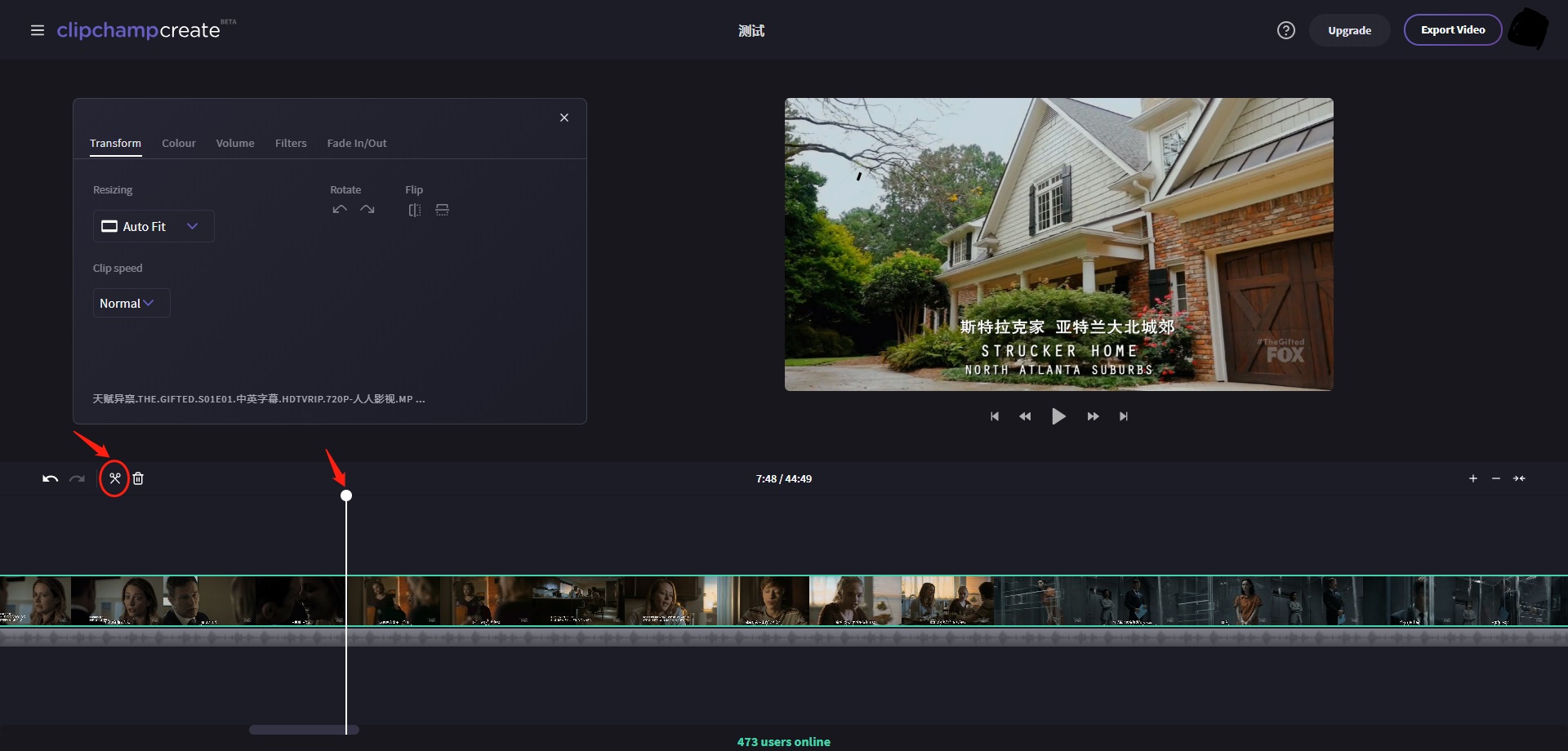Click the playhead handle on timeline
This screenshot has height=751, width=1568.
(x=346, y=495)
